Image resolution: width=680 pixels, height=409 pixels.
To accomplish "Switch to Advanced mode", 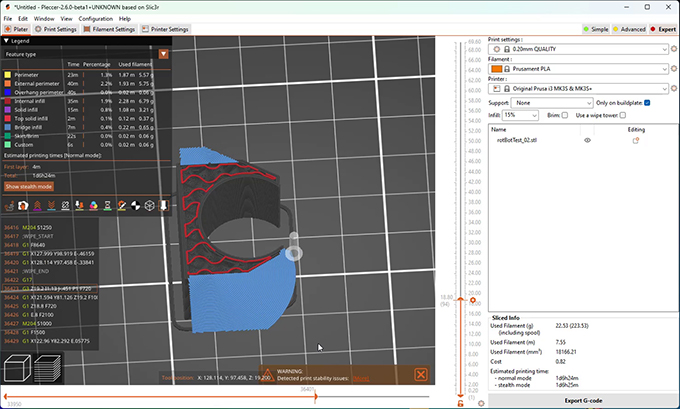I will click(x=629, y=29).
